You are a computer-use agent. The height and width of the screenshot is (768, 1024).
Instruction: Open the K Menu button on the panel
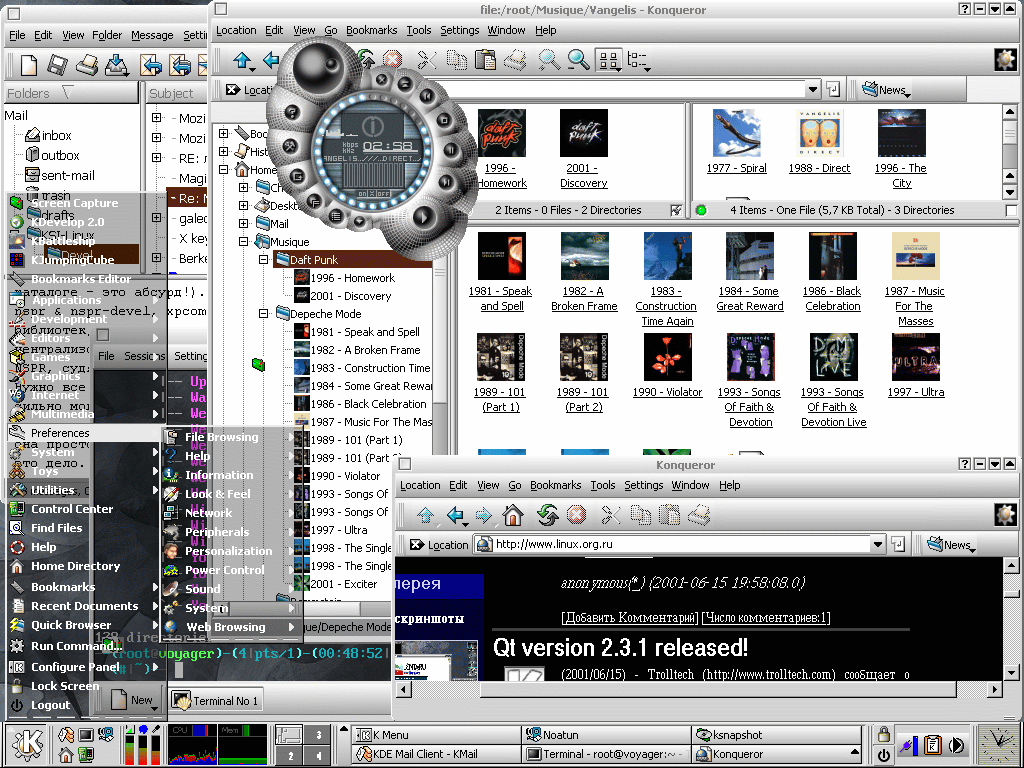pyautogui.click(x=29, y=745)
